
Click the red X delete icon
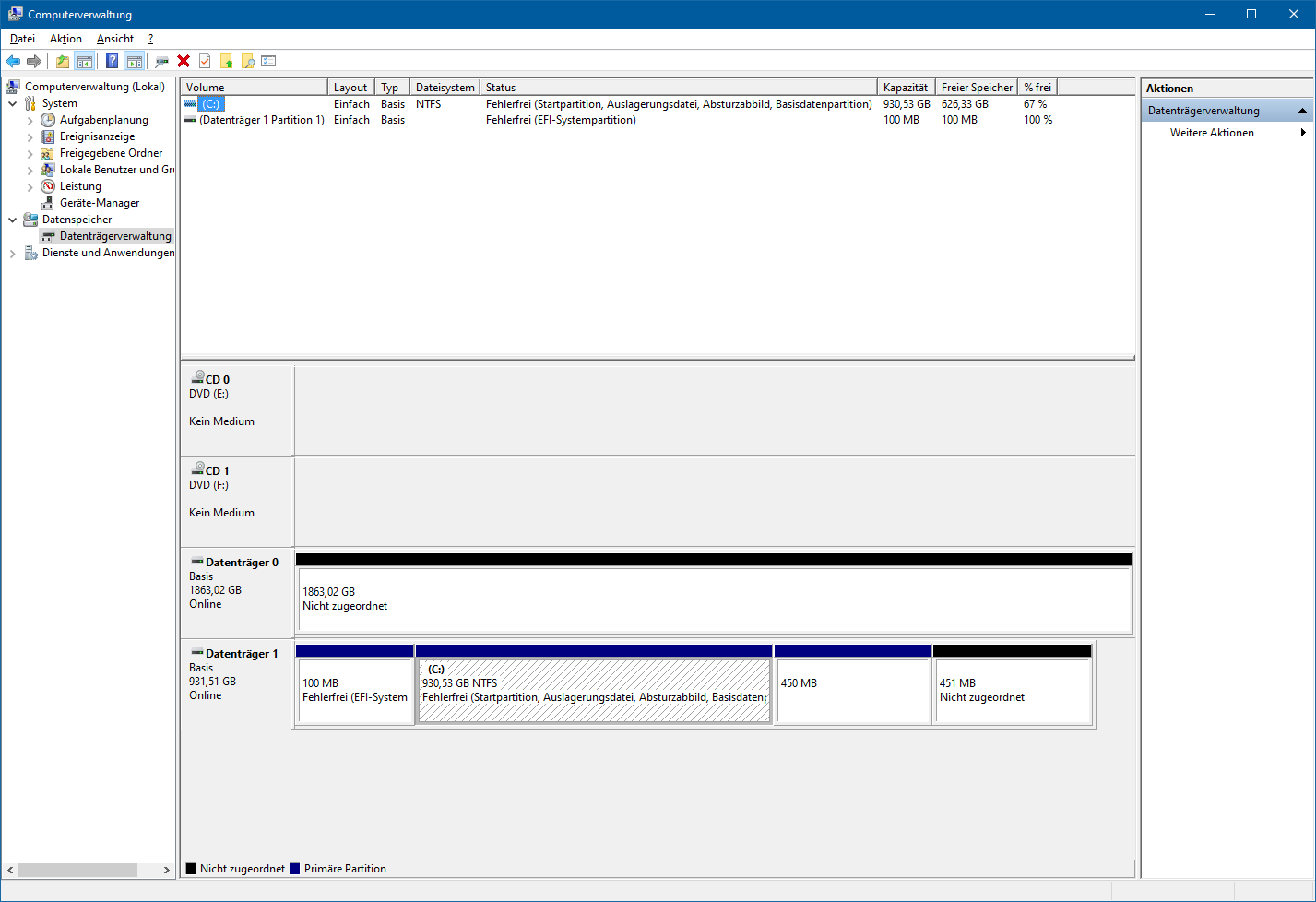[x=184, y=61]
